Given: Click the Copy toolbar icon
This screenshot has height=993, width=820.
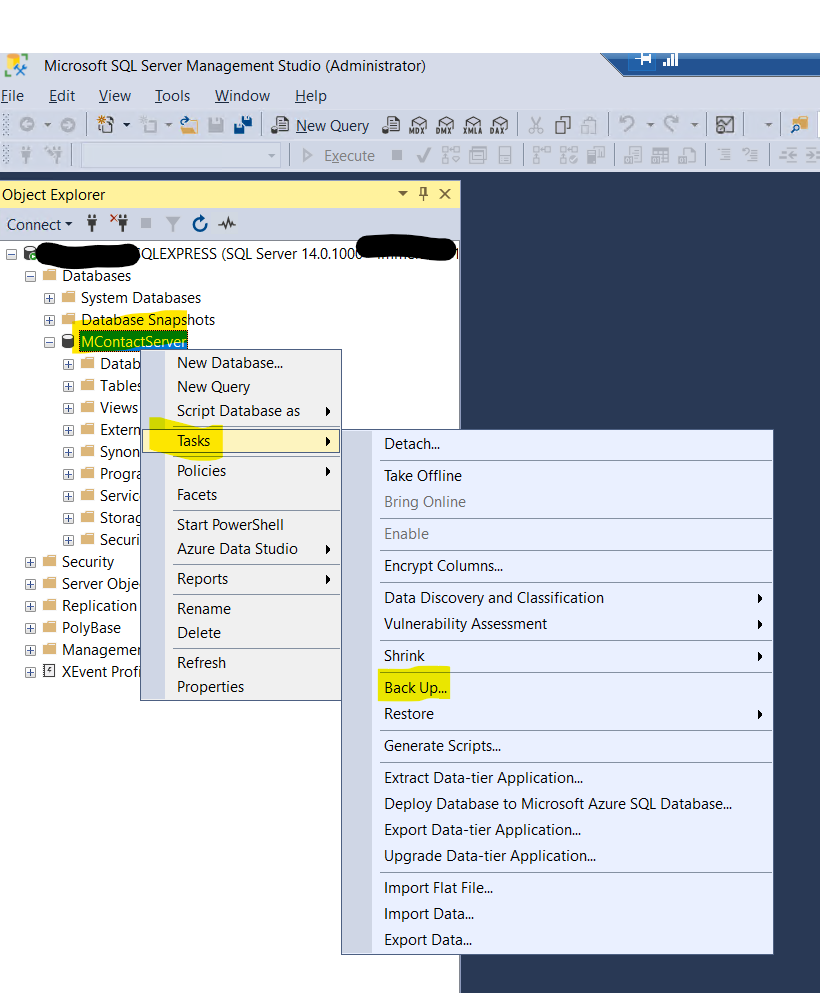Looking at the screenshot, I should (x=562, y=125).
